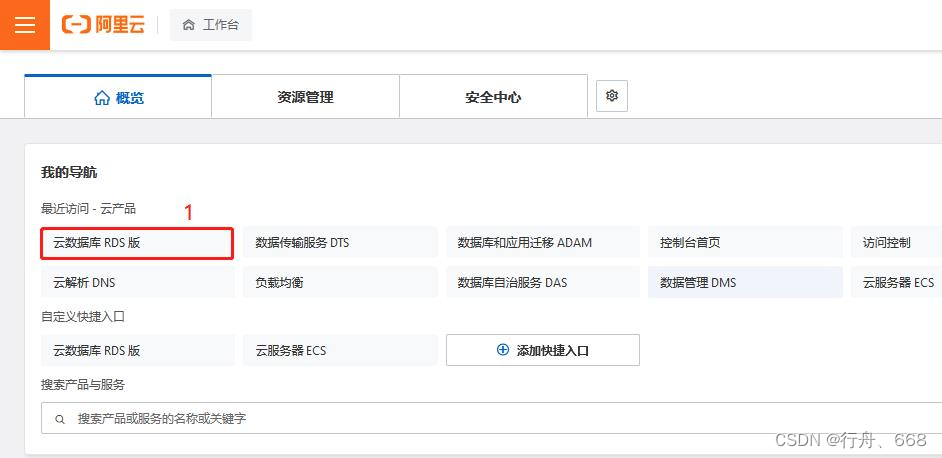Open 云服务器 ECS in recent products

click(896, 282)
